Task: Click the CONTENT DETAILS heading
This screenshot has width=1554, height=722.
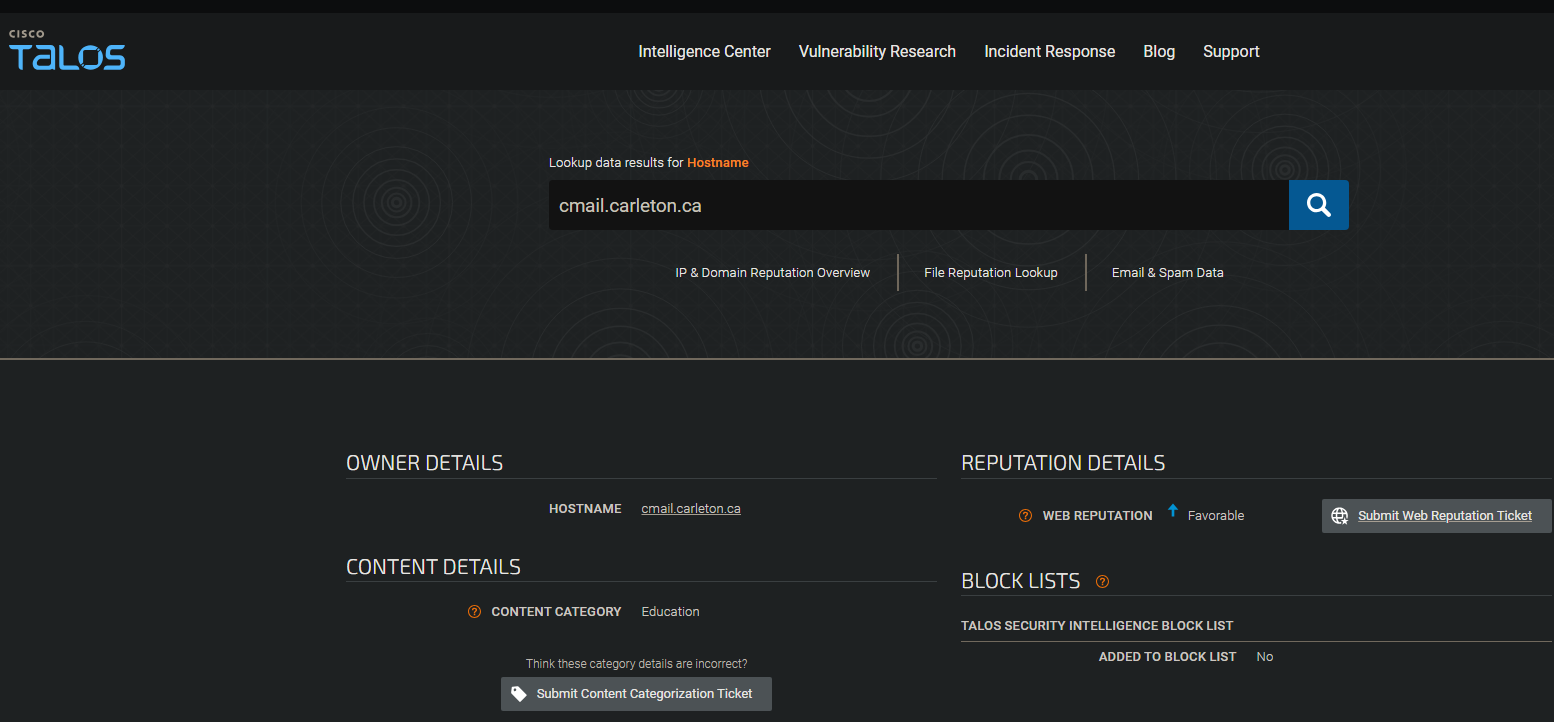Action: (x=433, y=567)
